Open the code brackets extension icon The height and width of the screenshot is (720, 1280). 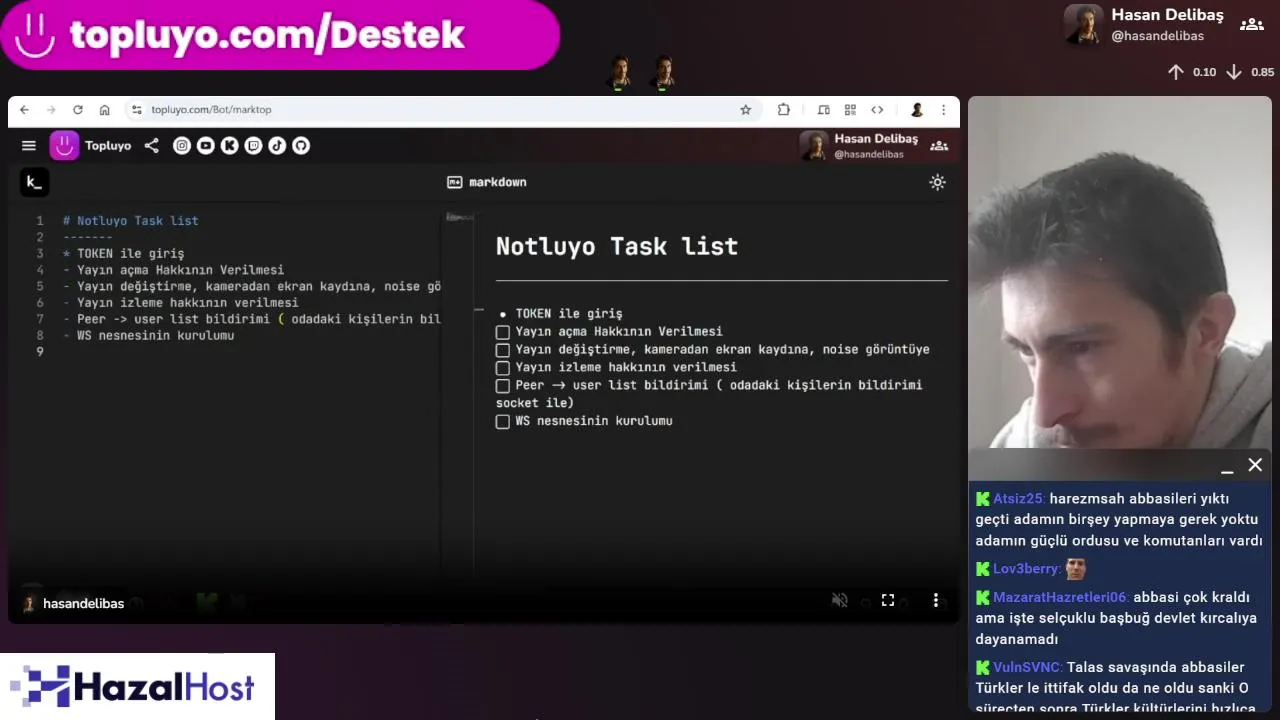point(877,110)
